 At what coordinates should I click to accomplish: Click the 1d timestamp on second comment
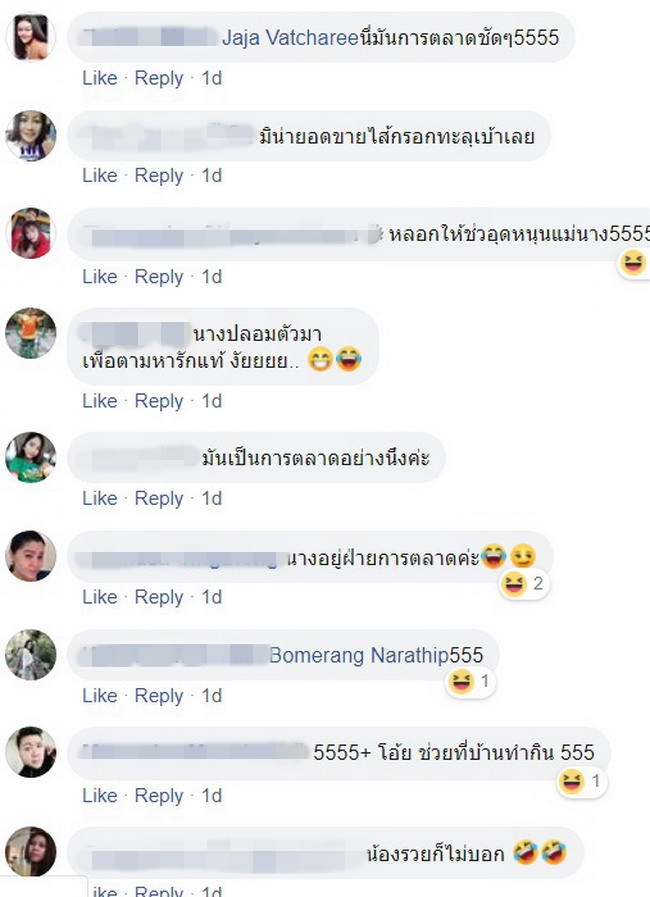tap(211, 176)
